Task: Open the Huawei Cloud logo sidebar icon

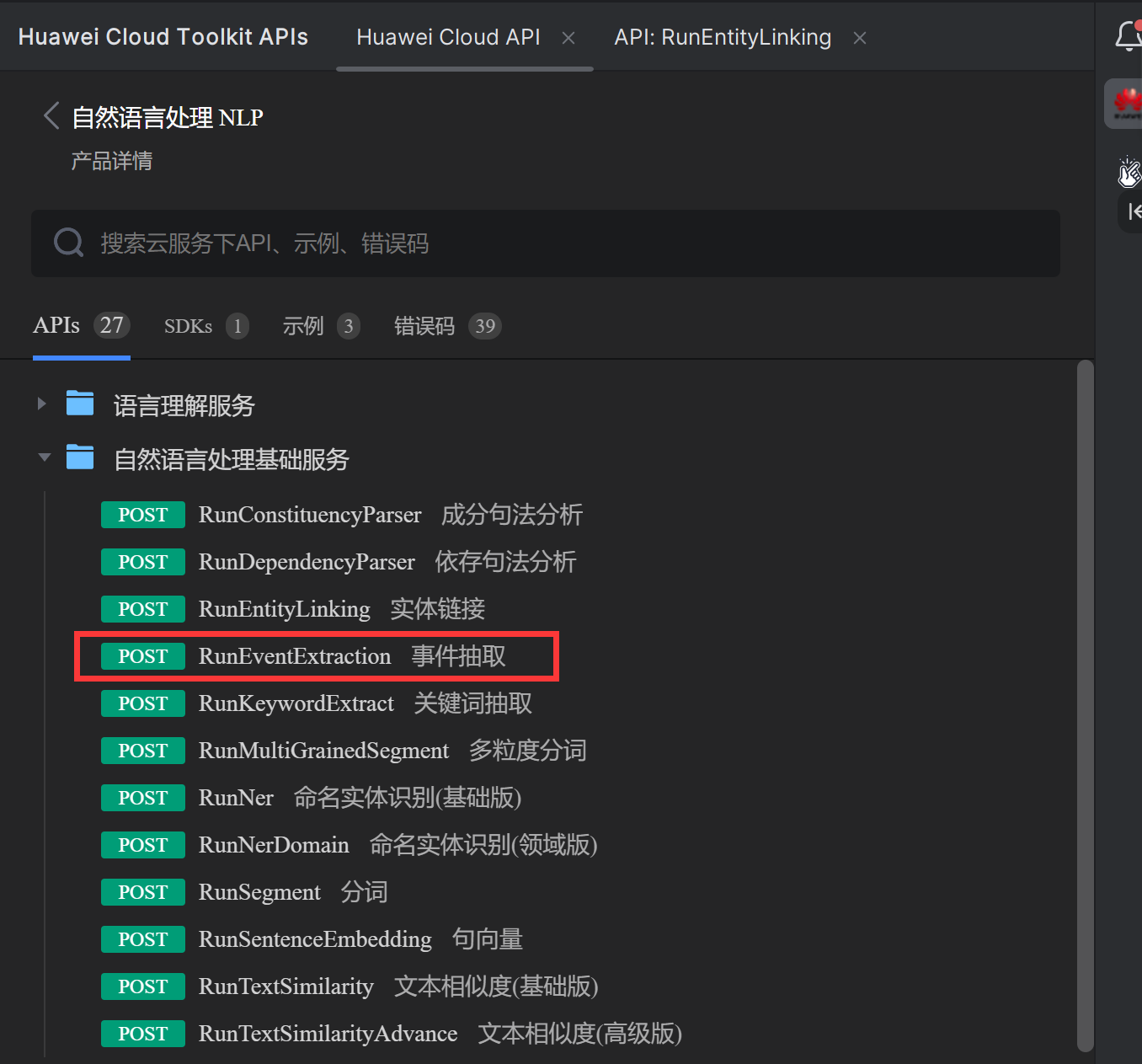Action: (x=1126, y=104)
